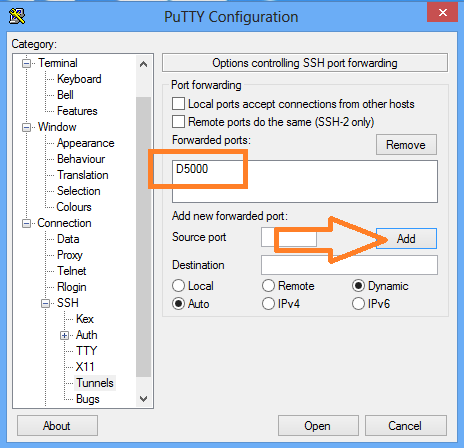Collapse the Window tree node
464x448 pixels.
26,127
